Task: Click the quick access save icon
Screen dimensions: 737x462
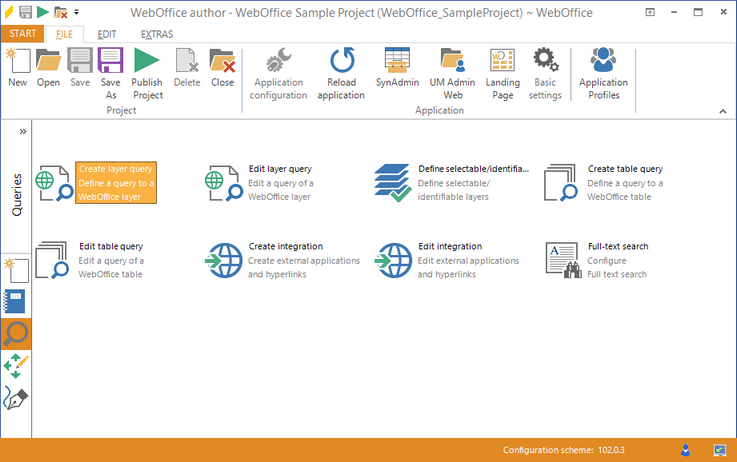Action: 25,12
